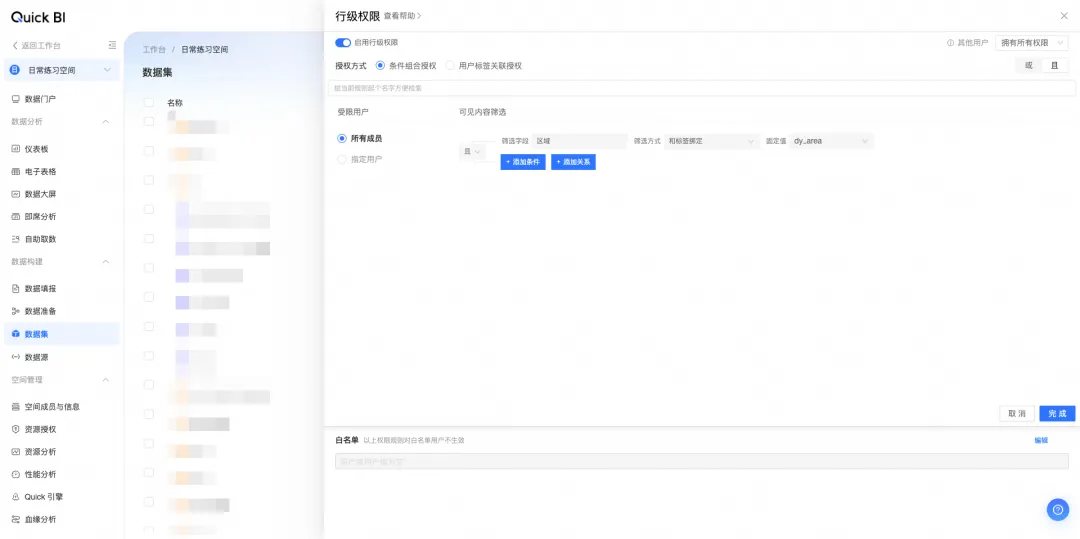Image resolution: width=1080 pixels, height=539 pixels.
Task: Collapse the sidebar with the fold icon
Action: click(112, 45)
